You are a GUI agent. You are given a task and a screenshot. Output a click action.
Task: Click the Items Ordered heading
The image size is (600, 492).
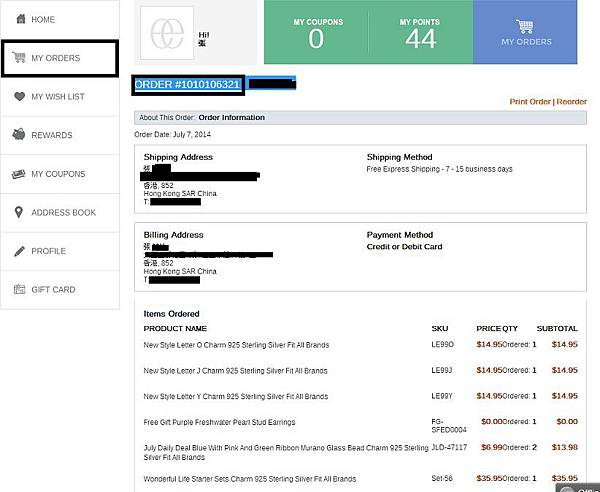[171, 314]
